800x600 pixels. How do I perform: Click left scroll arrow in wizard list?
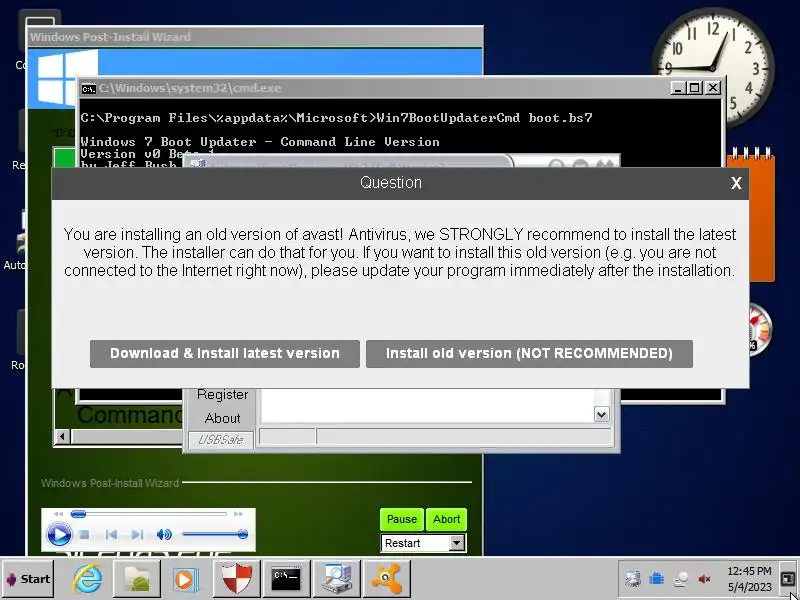(62, 436)
